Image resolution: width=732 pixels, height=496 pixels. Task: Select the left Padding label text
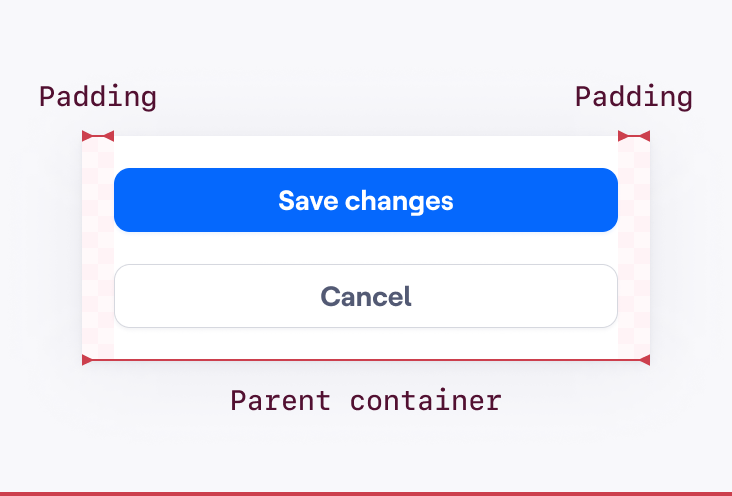(98, 98)
